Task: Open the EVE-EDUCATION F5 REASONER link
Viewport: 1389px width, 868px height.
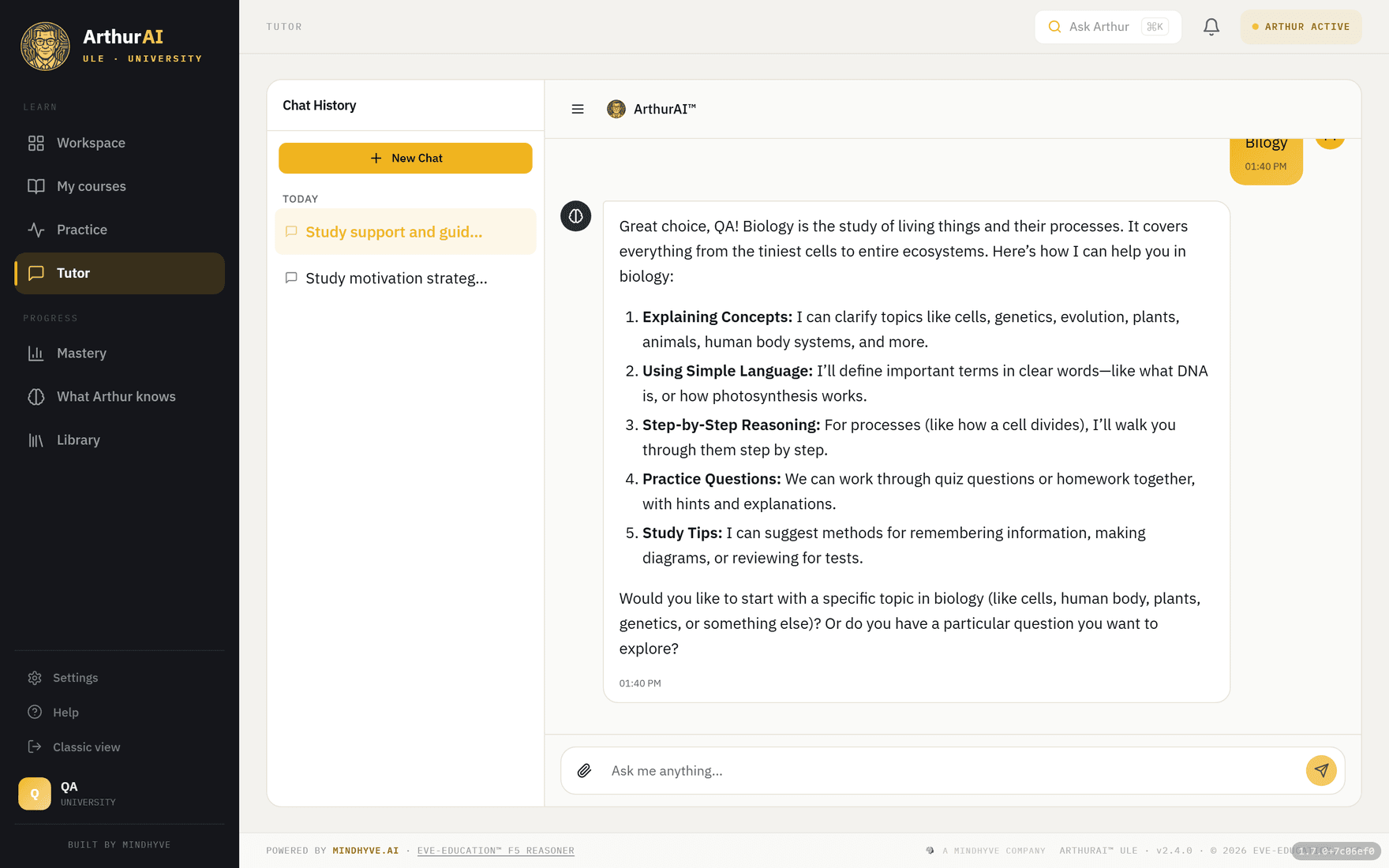Action: point(496,851)
